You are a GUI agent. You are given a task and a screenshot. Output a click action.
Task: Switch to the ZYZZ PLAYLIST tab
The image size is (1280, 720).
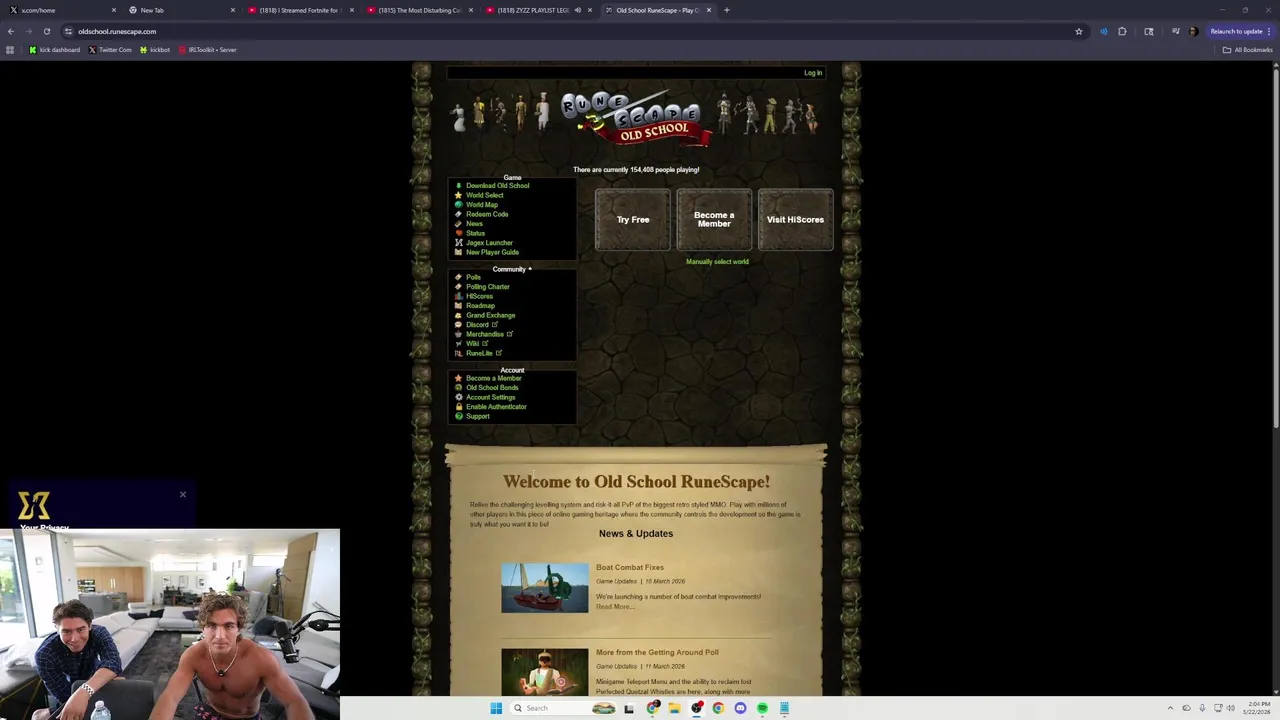pos(537,10)
